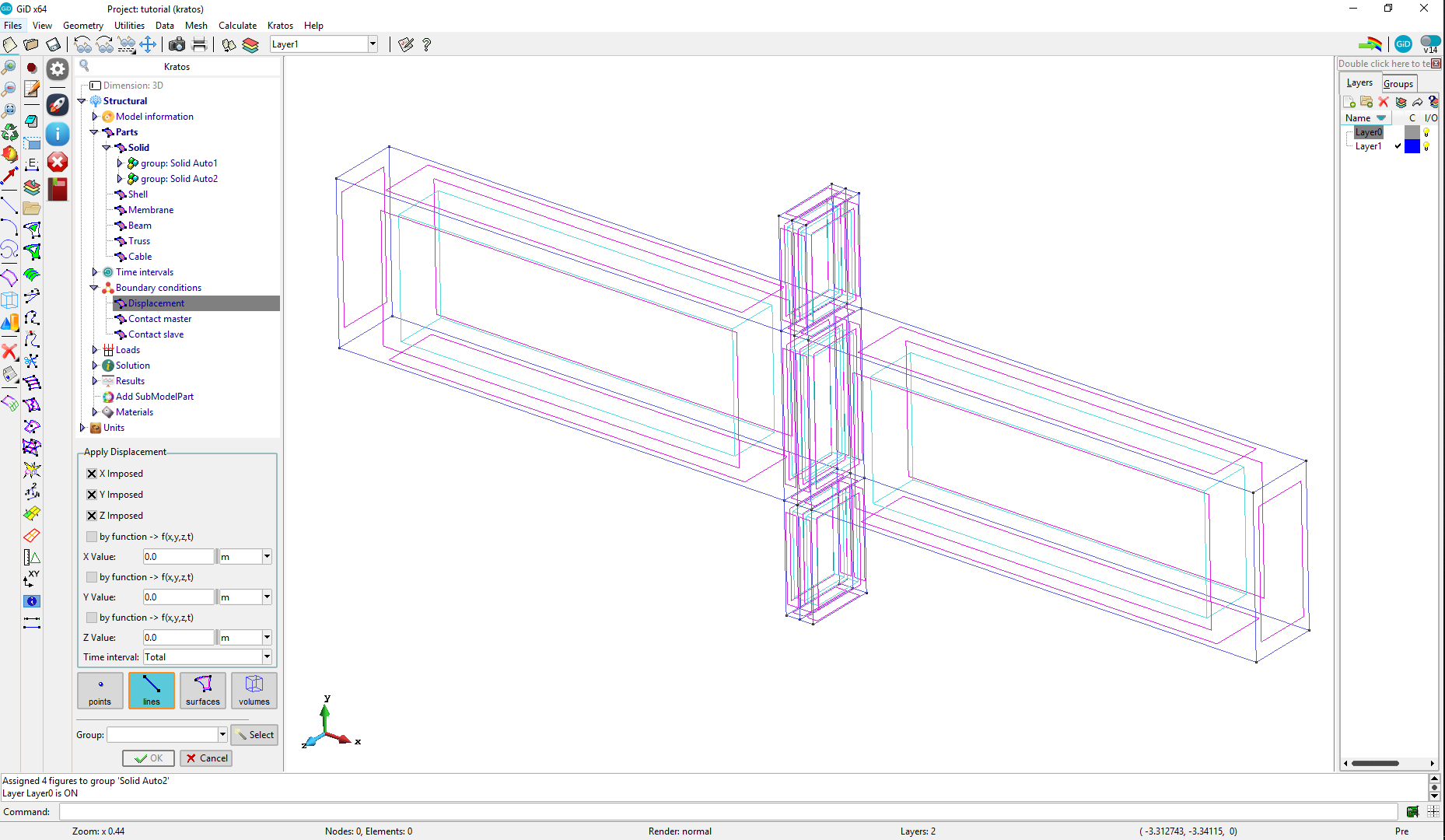This screenshot has width=1445, height=840.
Task: Uncheck the Z Imposed checkbox
Action: (92, 516)
